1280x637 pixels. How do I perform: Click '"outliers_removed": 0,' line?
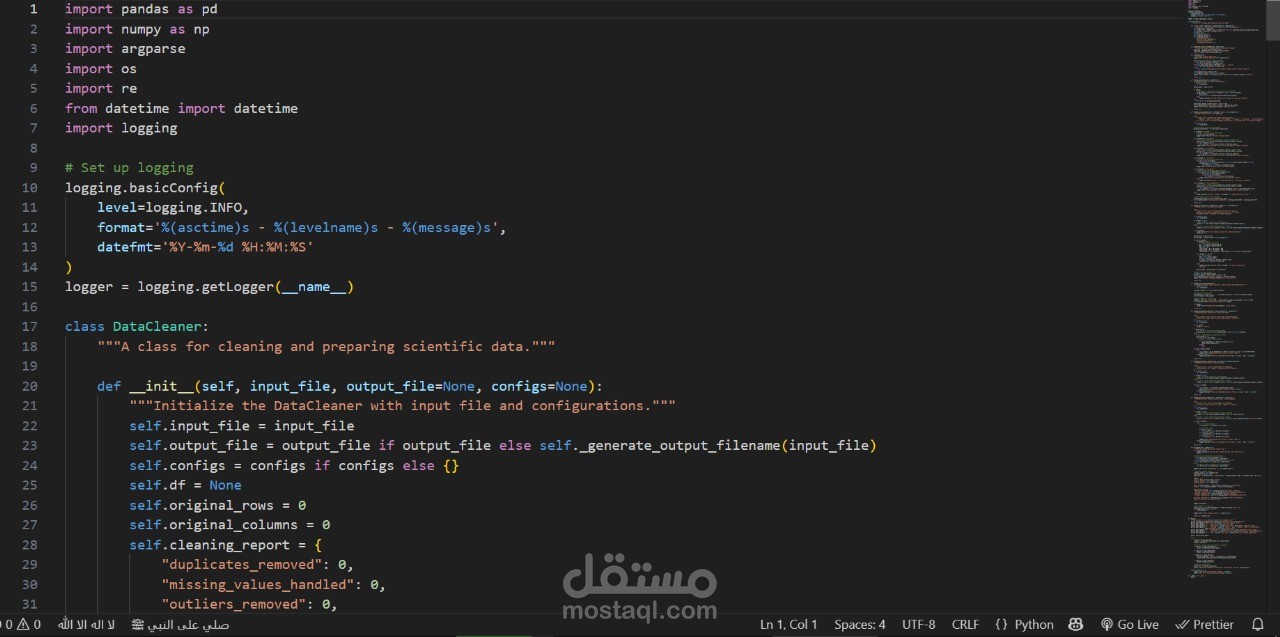pos(249,604)
